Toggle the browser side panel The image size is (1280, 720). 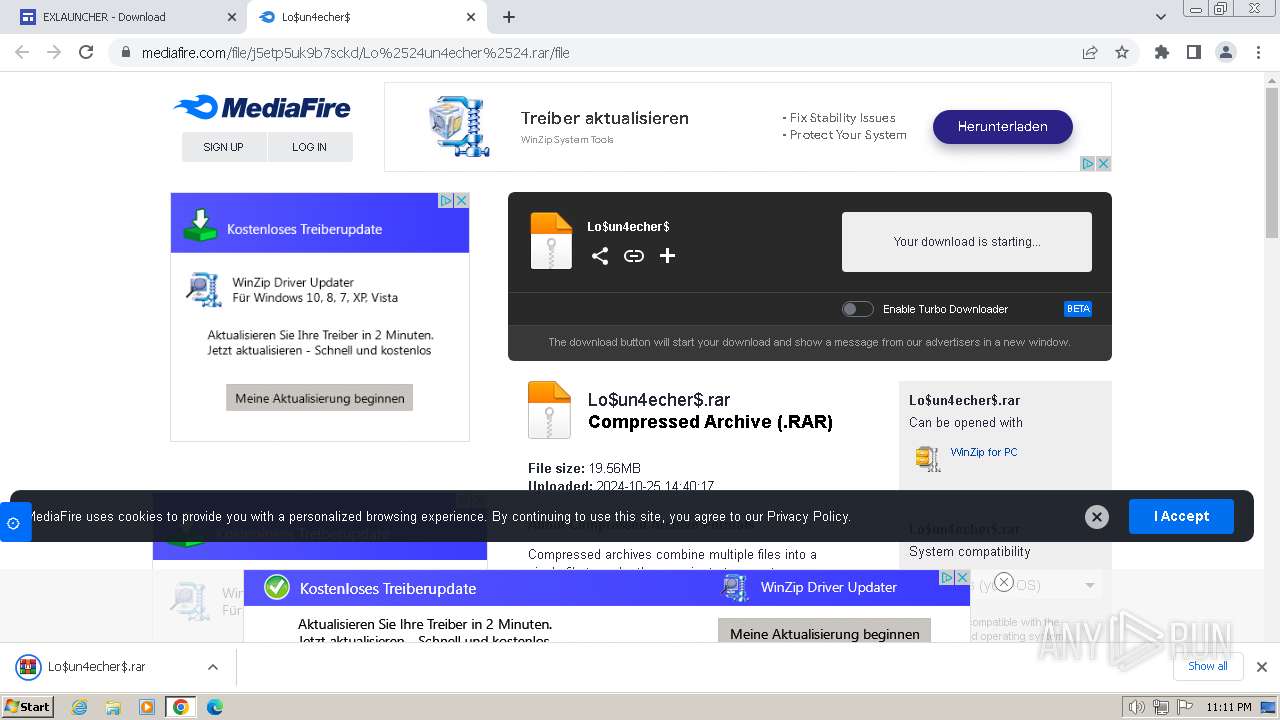pos(1194,52)
